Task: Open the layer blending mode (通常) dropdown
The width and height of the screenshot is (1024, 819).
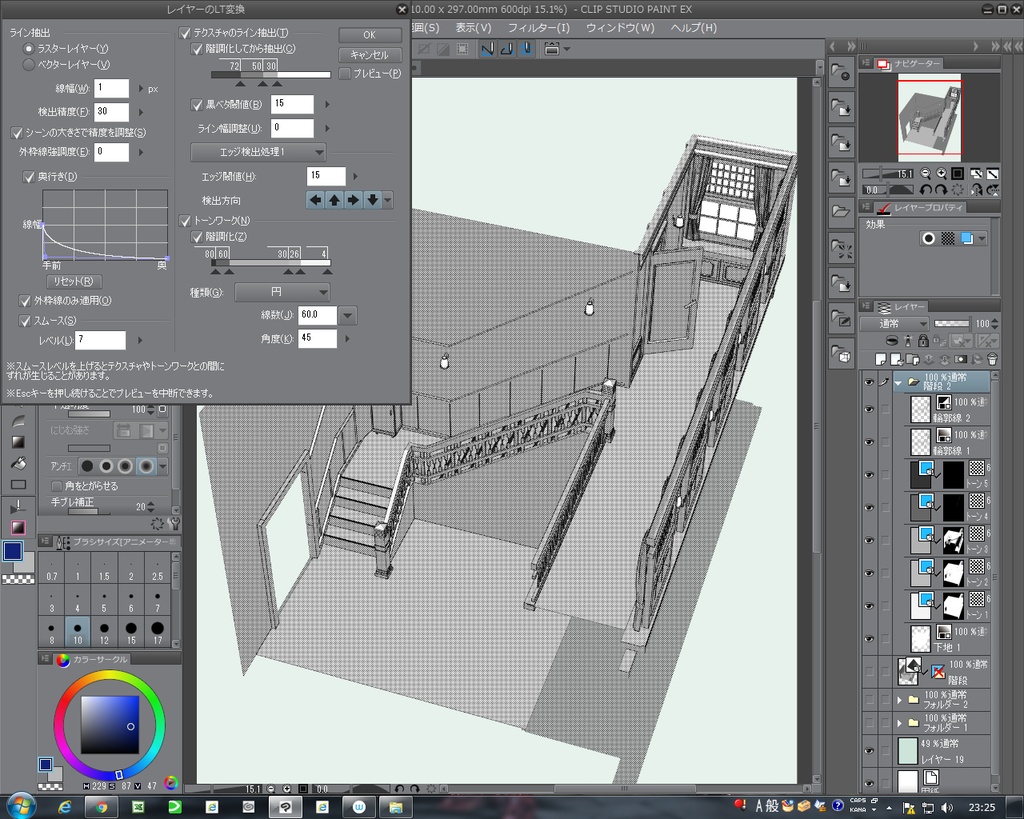Action: 893,324
